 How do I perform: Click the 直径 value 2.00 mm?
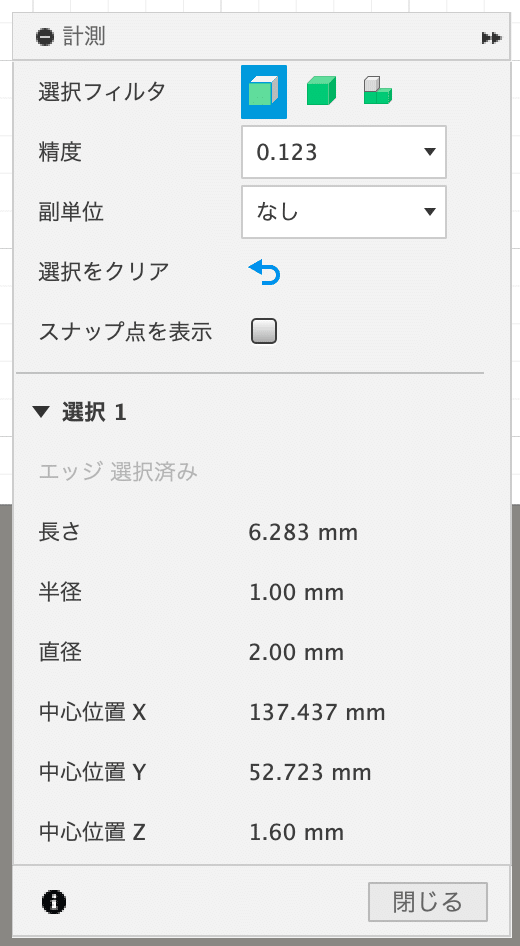tap(296, 652)
